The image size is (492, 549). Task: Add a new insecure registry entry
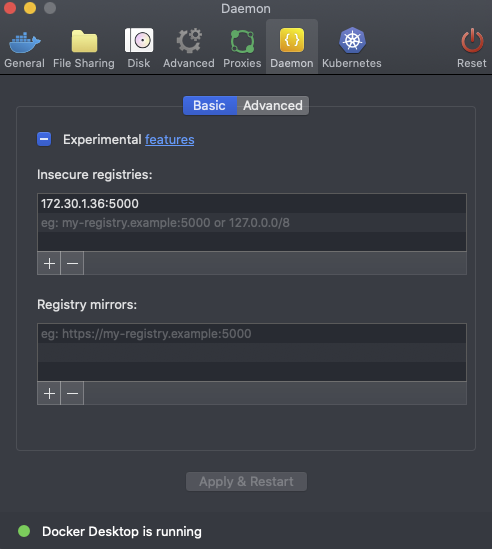click(49, 263)
